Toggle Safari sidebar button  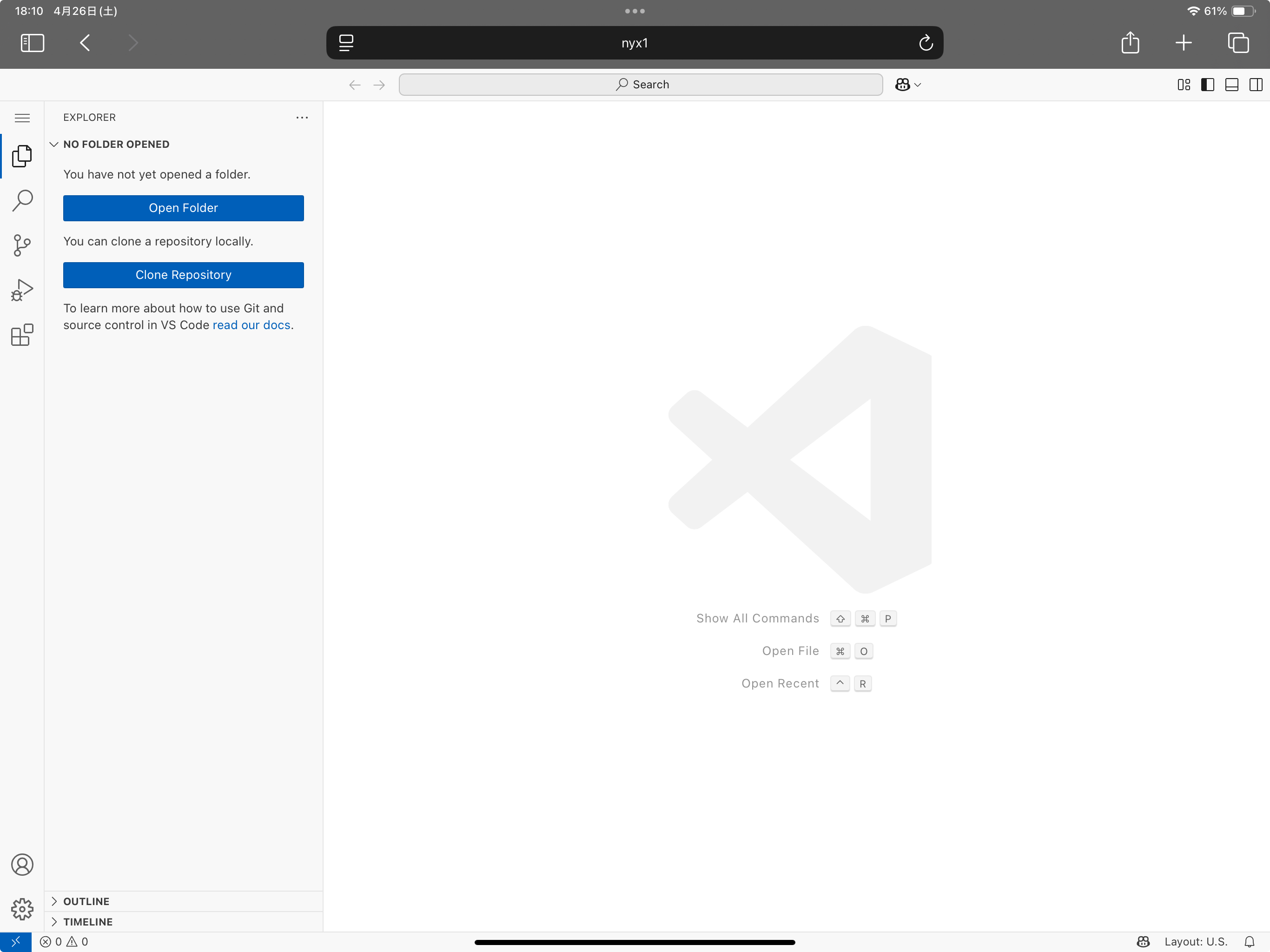coord(32,43)
